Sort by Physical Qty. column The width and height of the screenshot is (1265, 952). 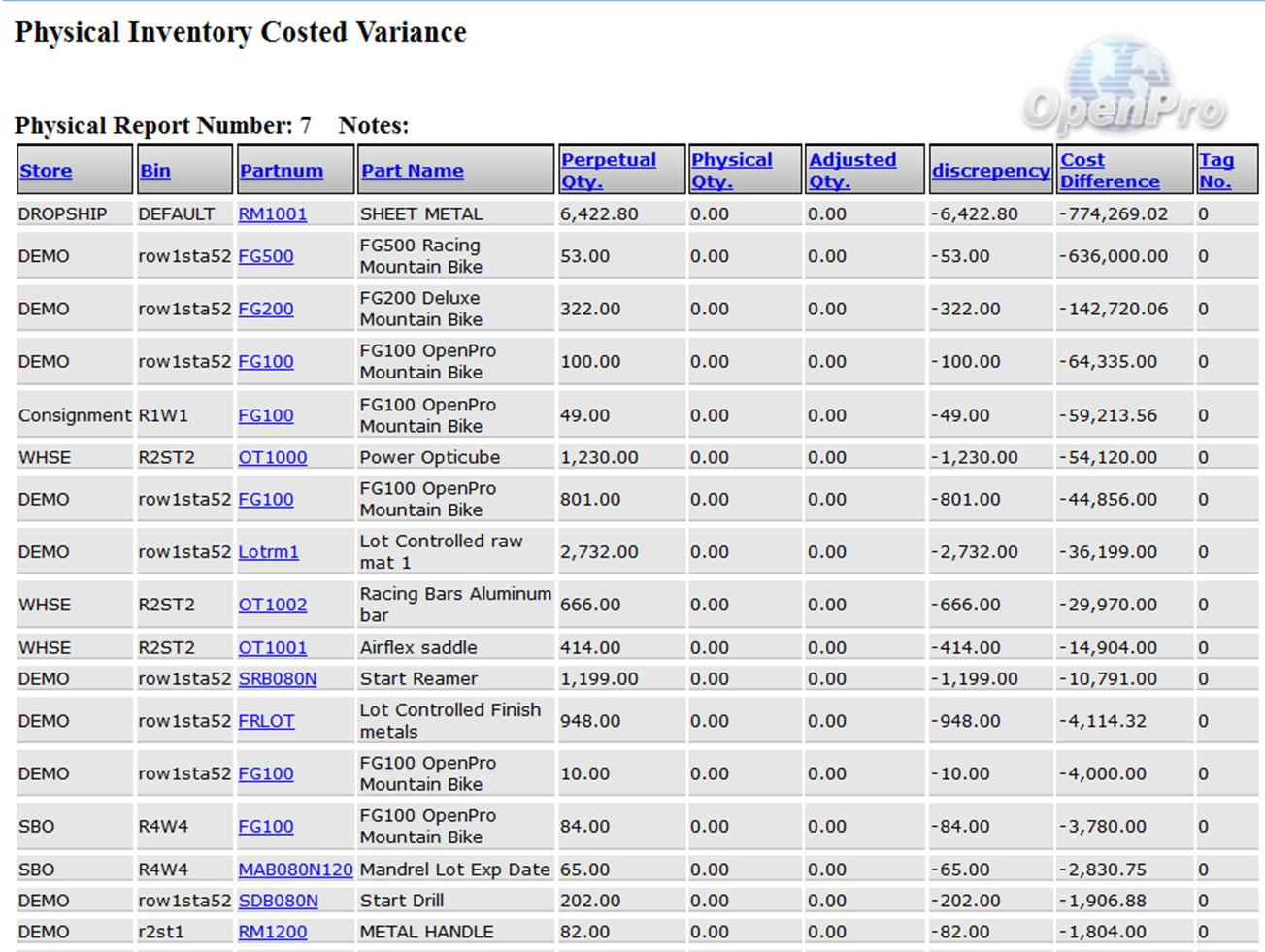[732, 170]
